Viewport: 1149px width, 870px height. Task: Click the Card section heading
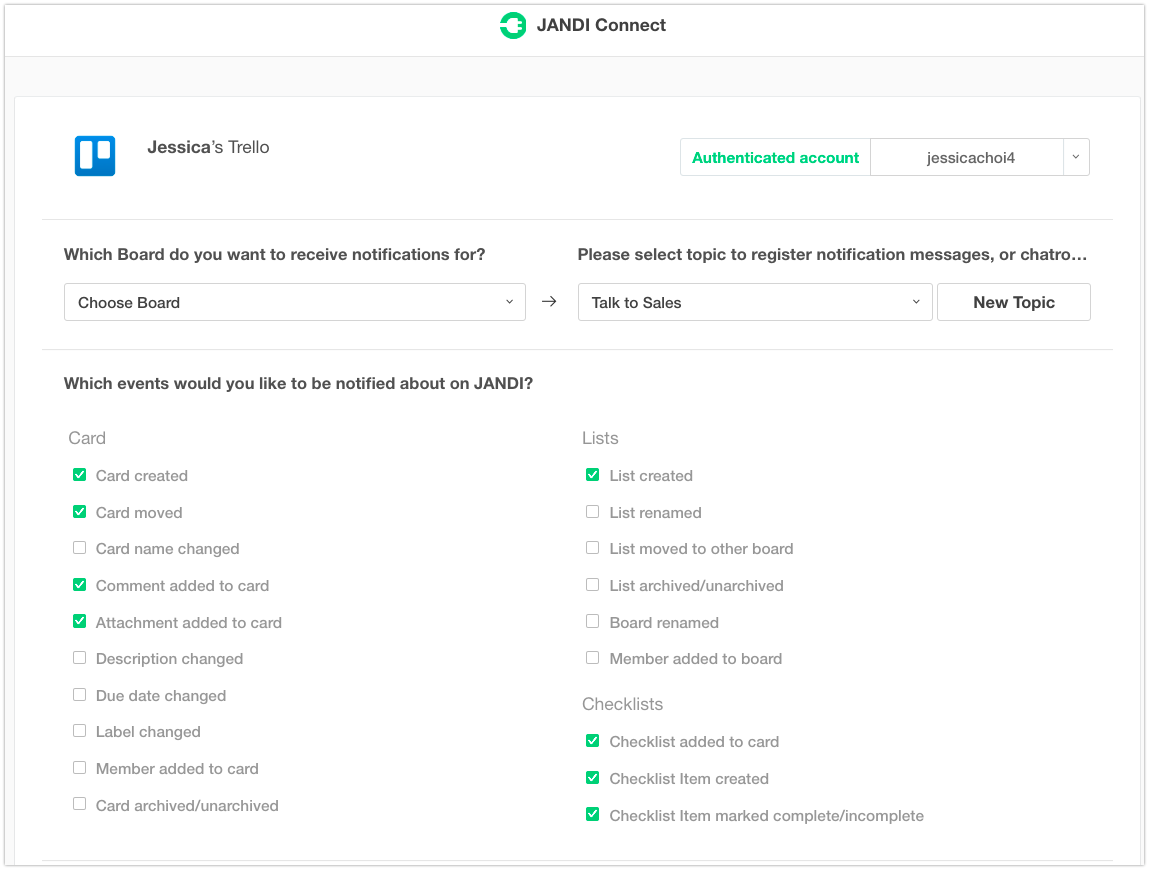coord(87,438)
